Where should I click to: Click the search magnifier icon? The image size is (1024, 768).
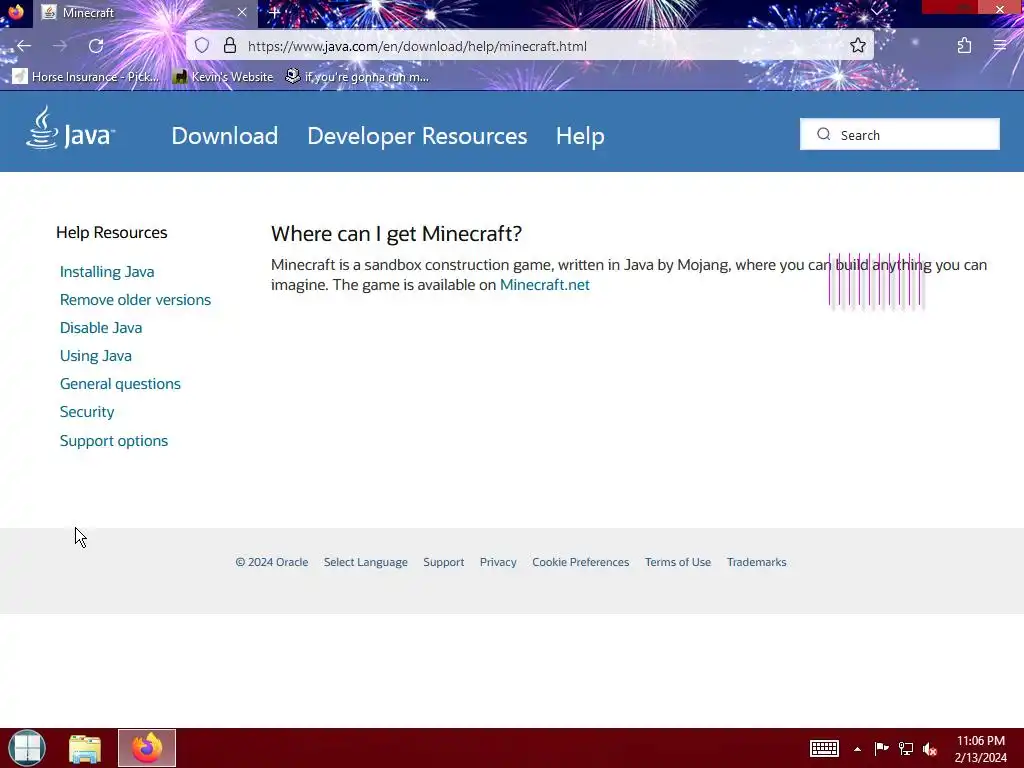(x=824, y=134)
